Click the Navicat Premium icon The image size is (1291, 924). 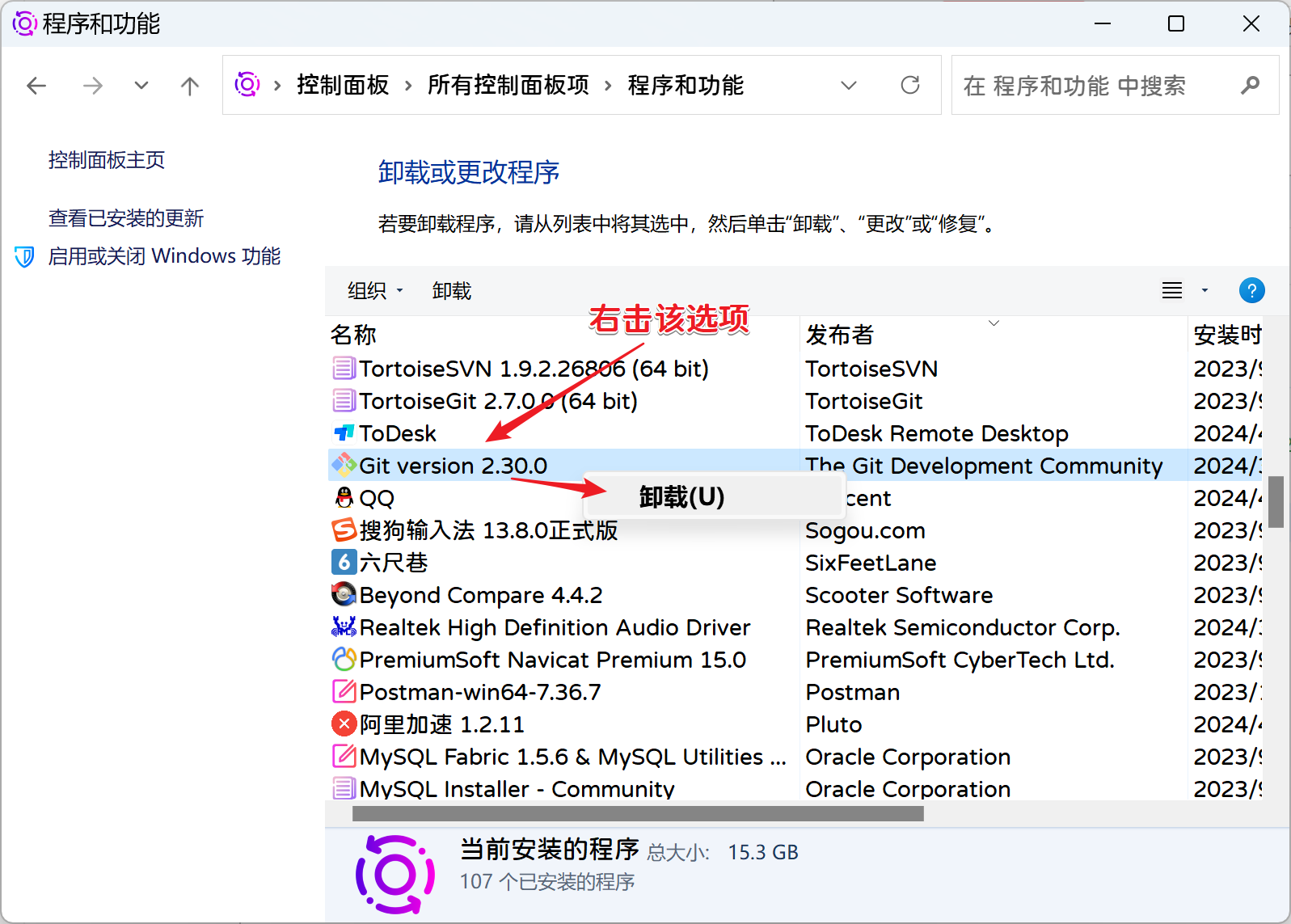(344, 660)
